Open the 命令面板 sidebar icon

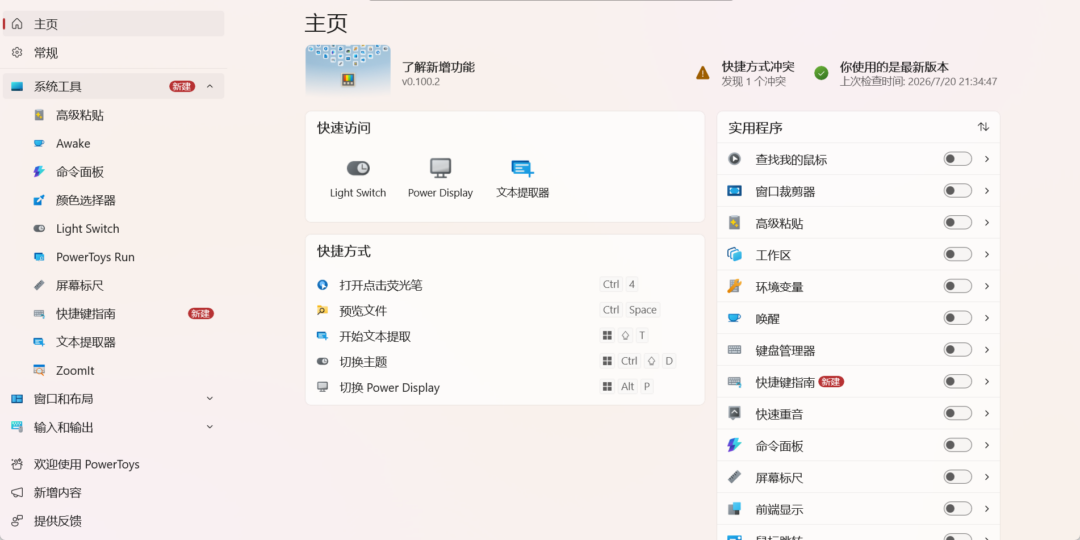click(x=39, y=172)
